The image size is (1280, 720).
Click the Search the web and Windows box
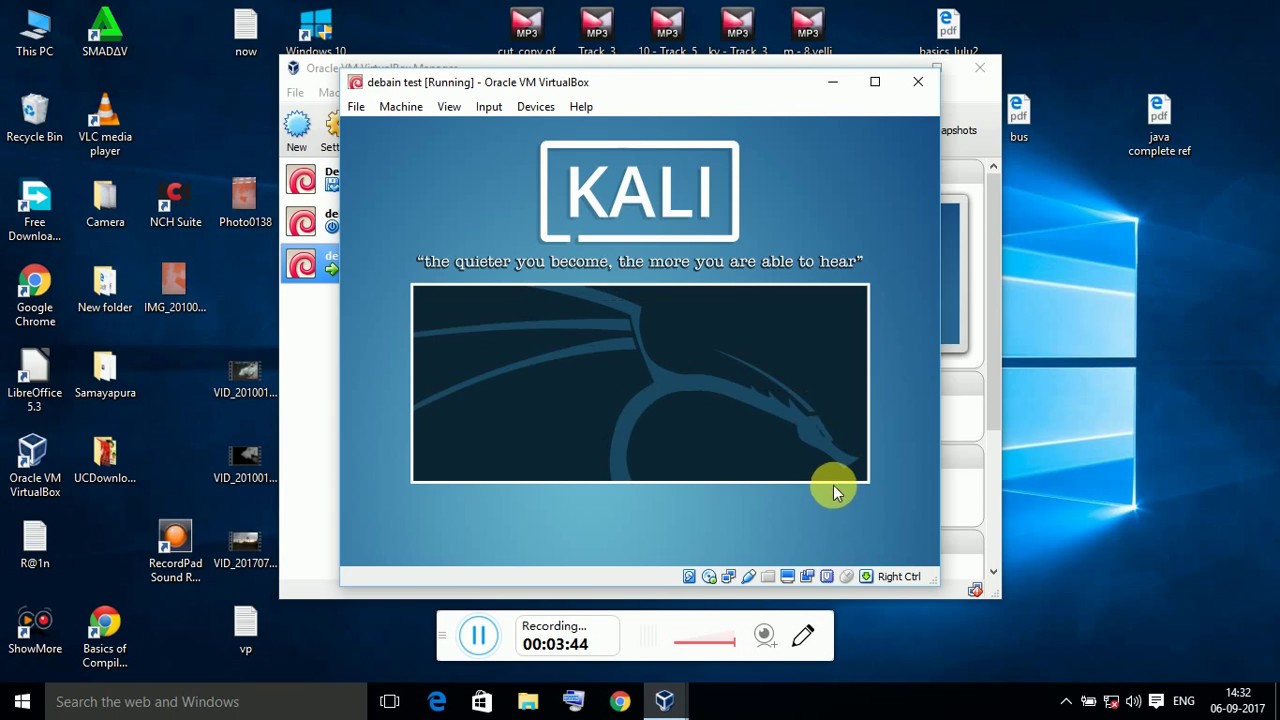tap(206, 702)
